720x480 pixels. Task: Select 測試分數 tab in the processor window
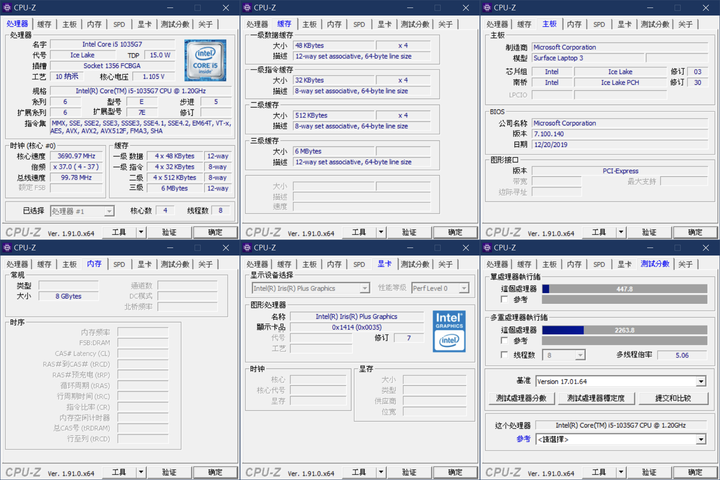point(175,24)
